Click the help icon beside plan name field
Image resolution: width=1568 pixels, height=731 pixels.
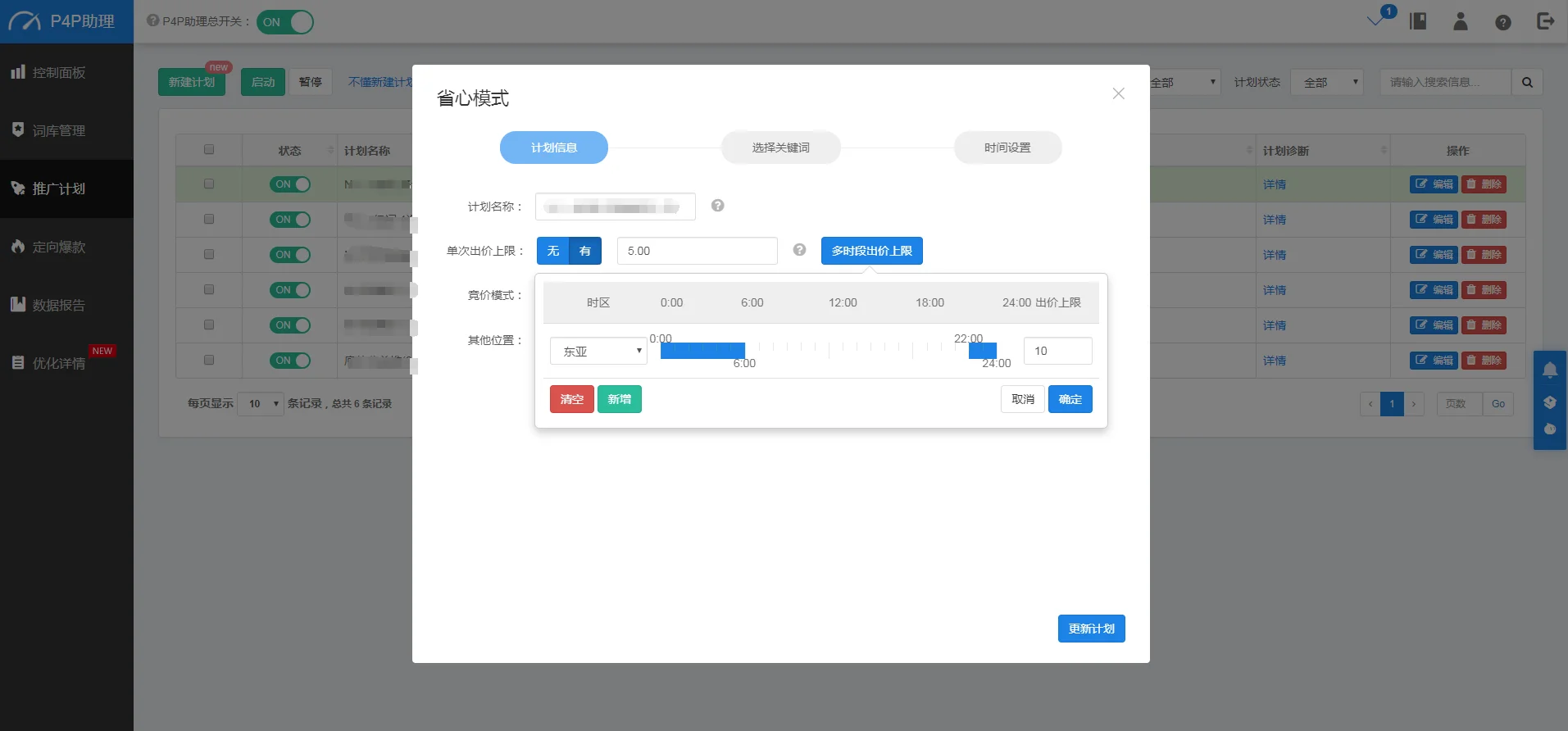tap(717, 206)
